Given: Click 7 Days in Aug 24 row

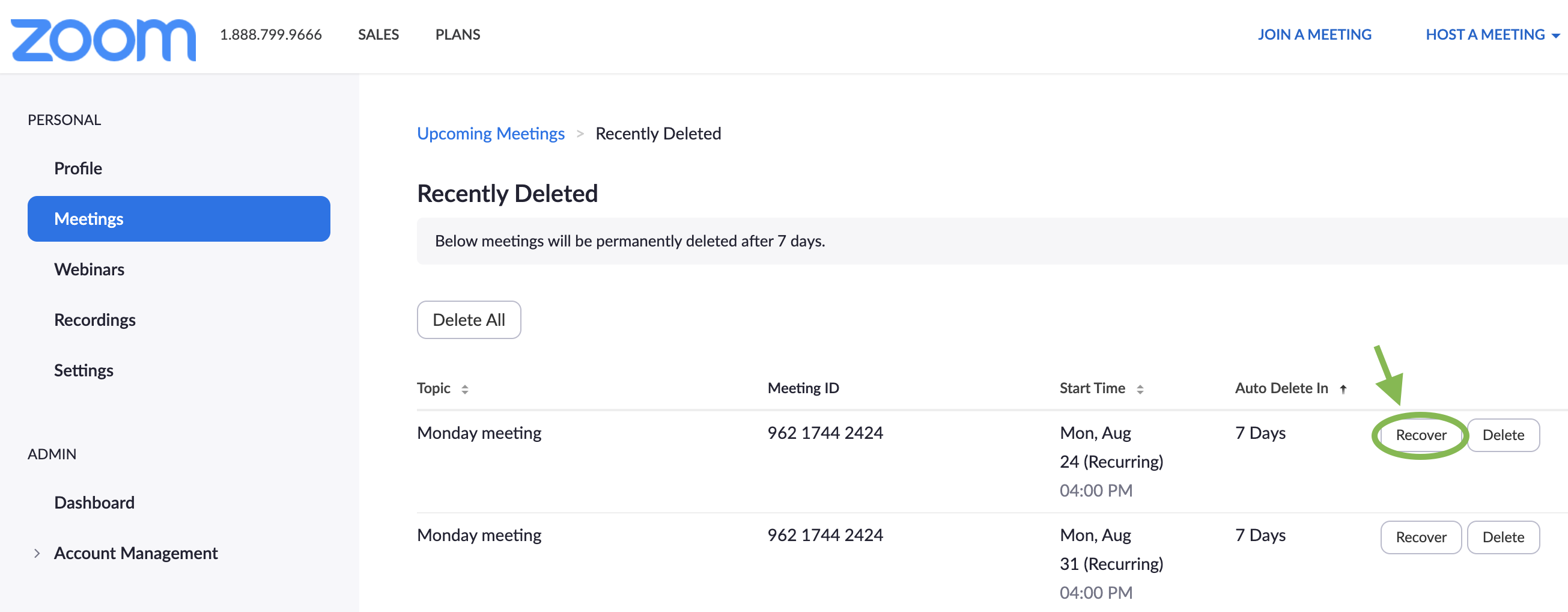Looking at the screenshot, I should pyautogui.click(x=1260, y=433).
